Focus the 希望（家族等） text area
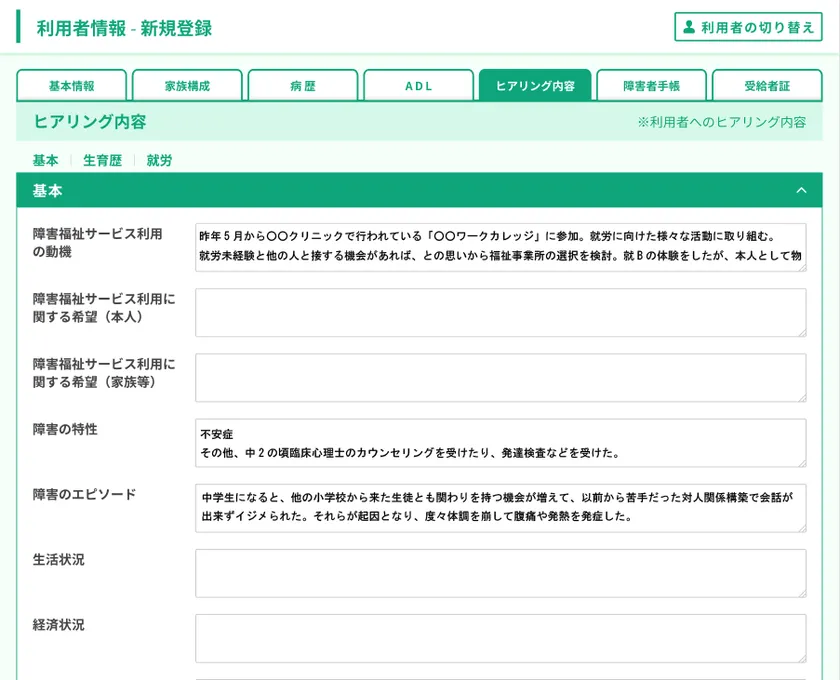The height and width of the screenshot is (680, 840). pyautogui.click(x=500, y=378)
